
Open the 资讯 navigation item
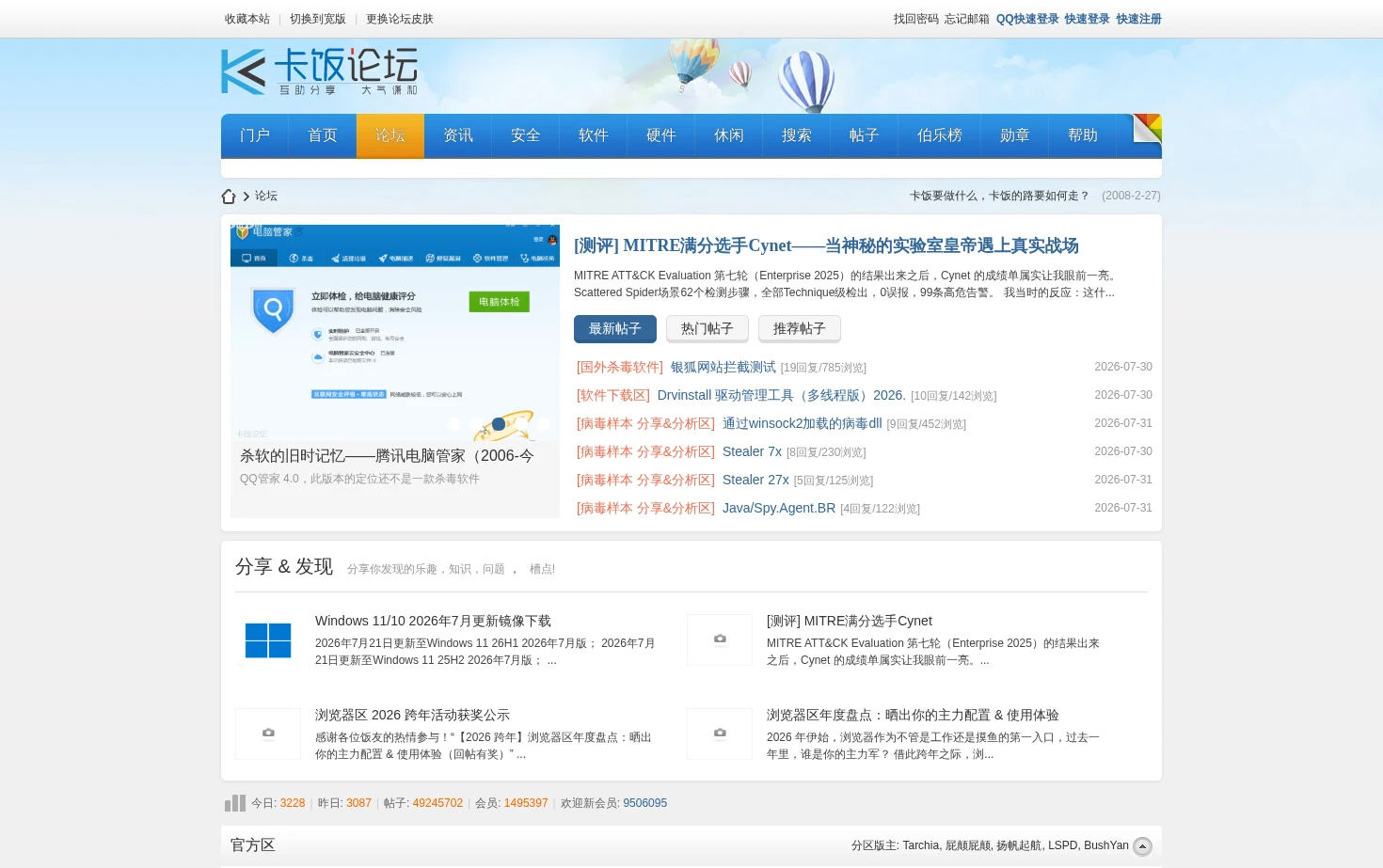click(x=458, y=135)
